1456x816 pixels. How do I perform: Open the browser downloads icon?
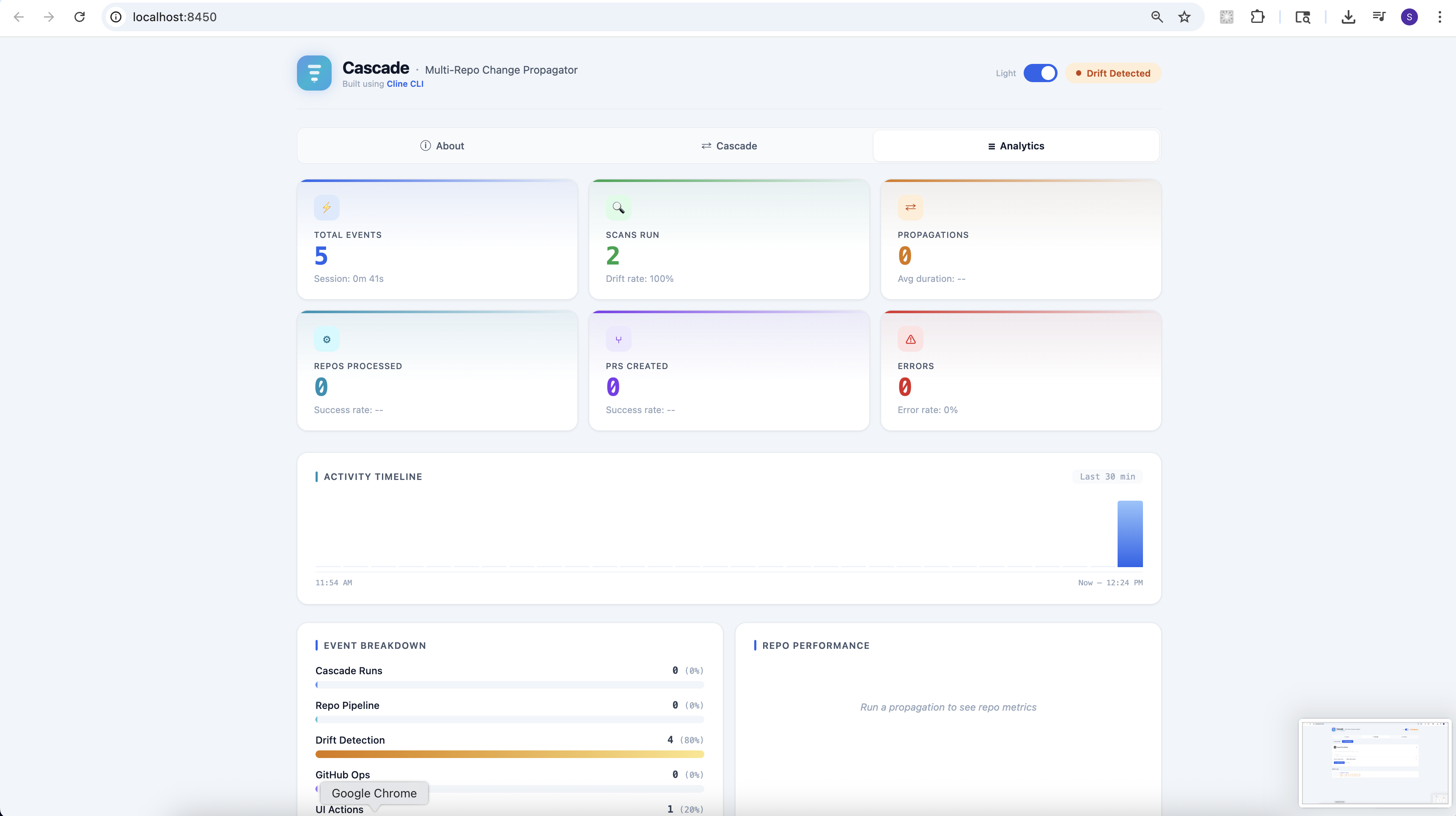pyautogui.click(x=1348, y=17)
